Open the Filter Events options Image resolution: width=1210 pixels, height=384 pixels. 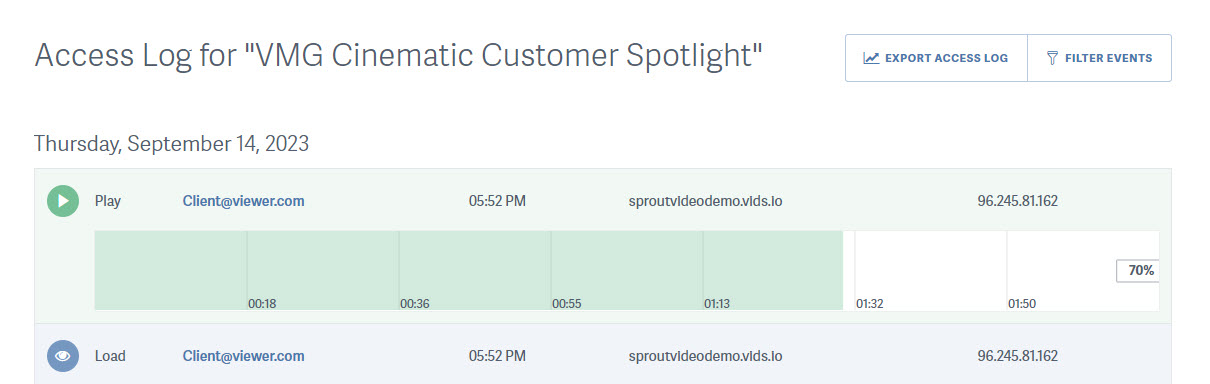(x=1099, y=58)
